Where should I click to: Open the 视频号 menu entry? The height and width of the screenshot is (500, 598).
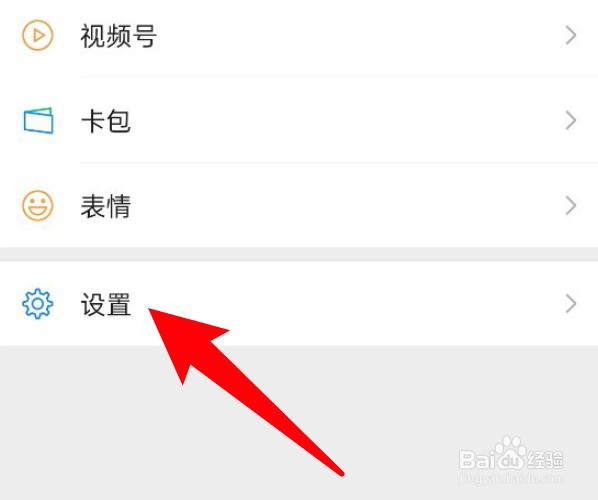pyautogui.click(x=299, y=37)
